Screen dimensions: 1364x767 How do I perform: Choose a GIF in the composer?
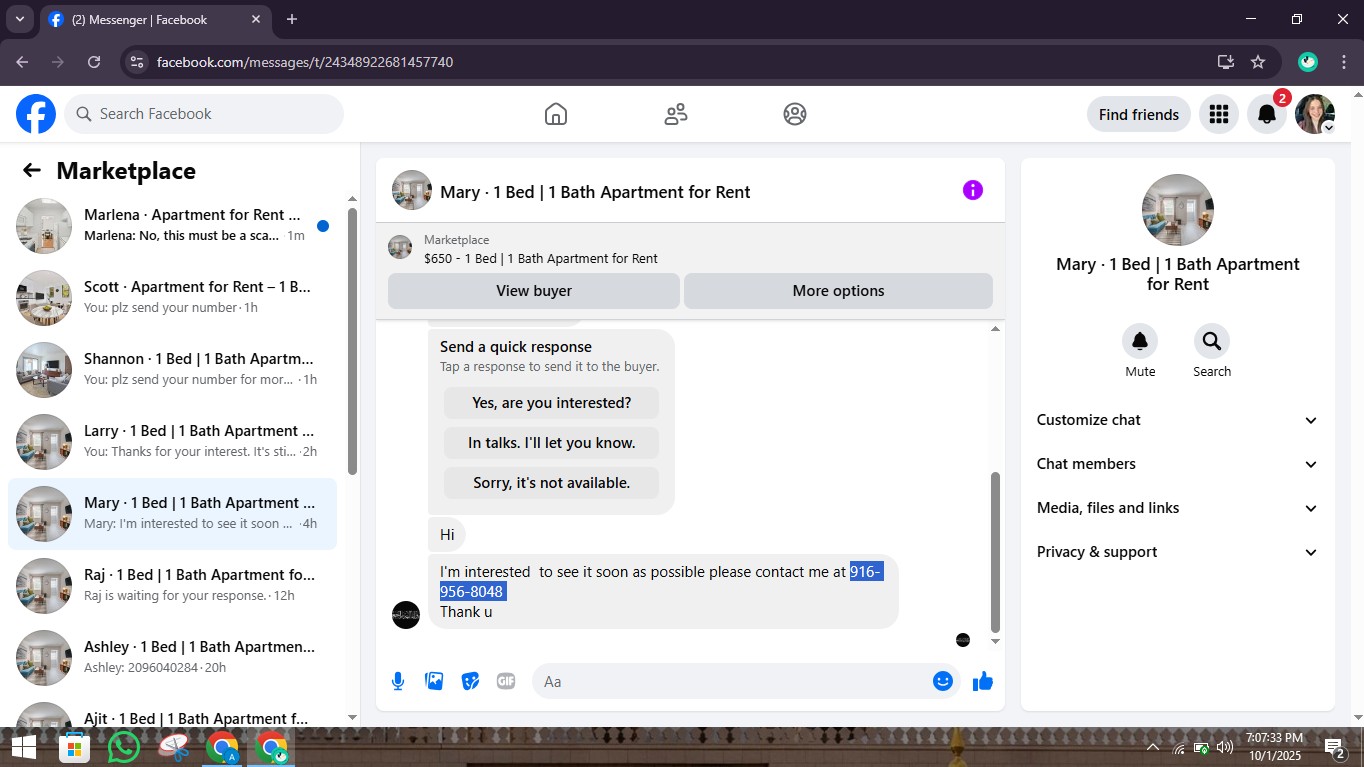506,681
